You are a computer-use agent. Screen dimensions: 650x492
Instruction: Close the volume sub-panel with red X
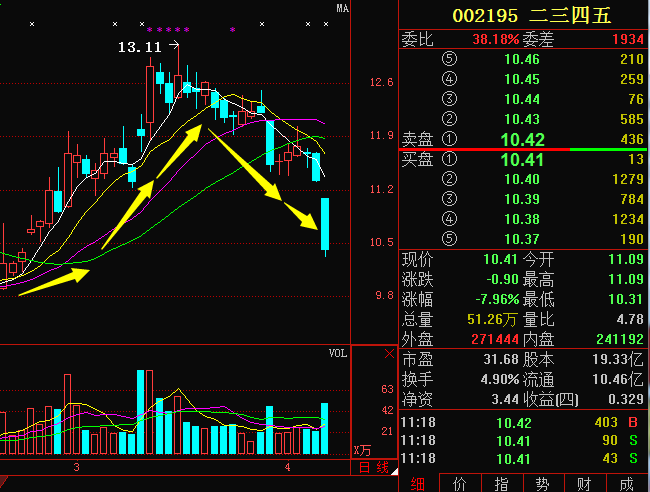pos(389,354)
